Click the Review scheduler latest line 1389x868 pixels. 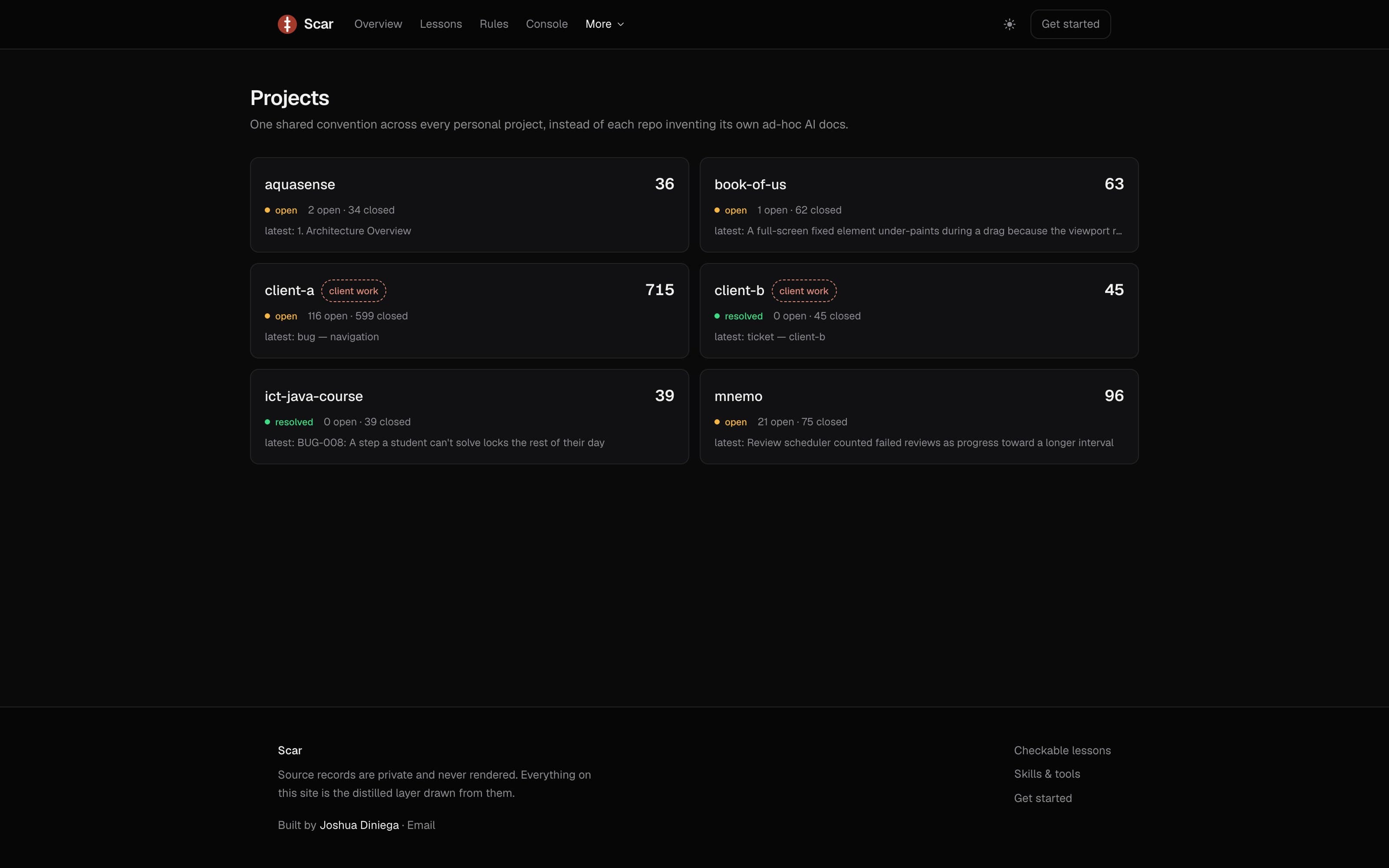tap(914, 443)
